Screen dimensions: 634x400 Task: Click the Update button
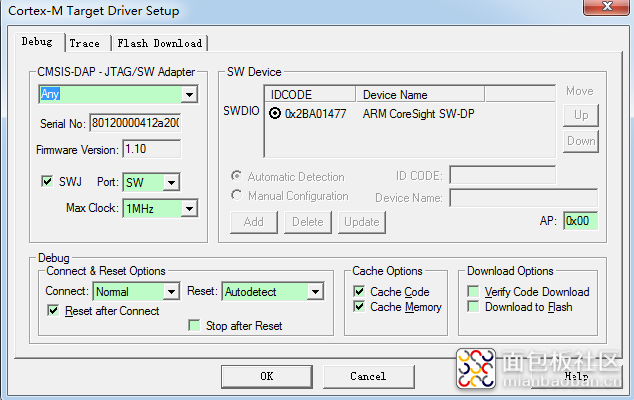(362, 222)
